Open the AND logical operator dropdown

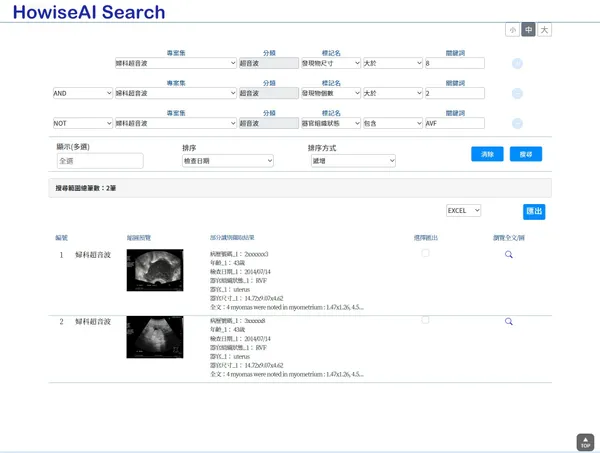click(83, 93)
